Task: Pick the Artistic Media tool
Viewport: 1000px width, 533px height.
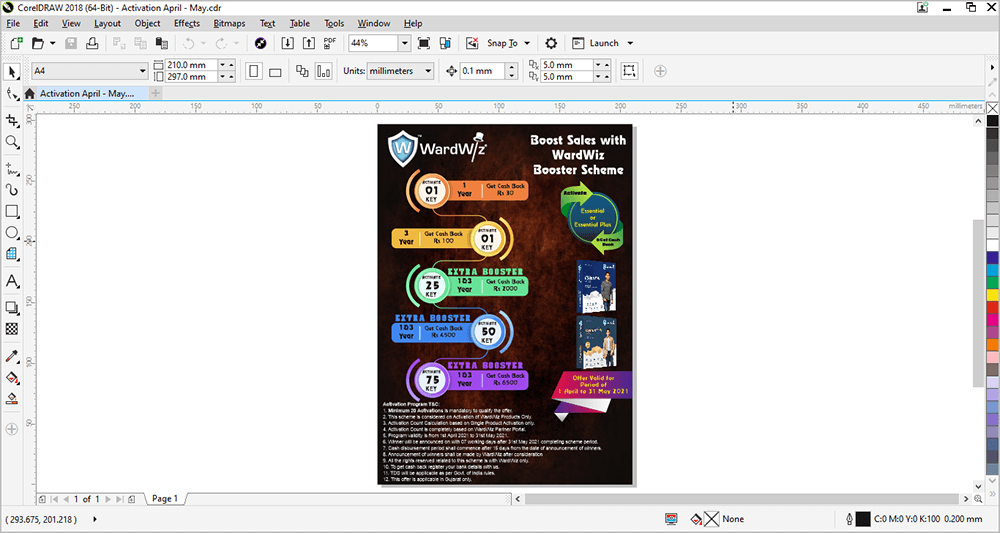Action: [11, 190]
